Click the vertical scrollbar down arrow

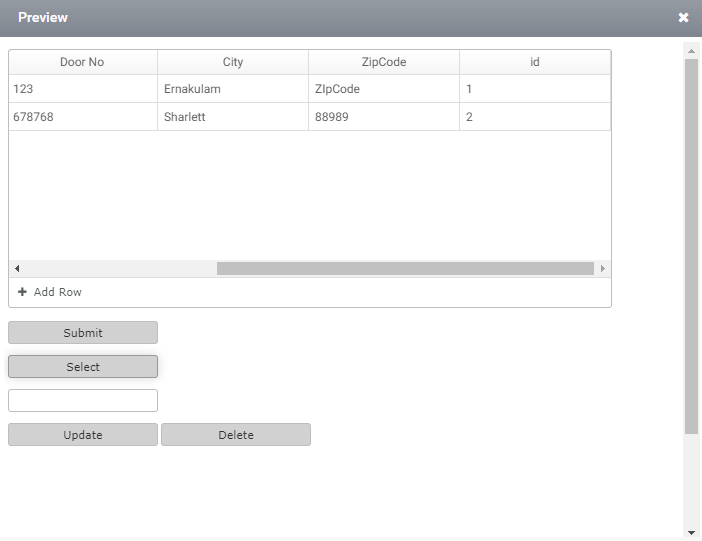tap(691, 532)
